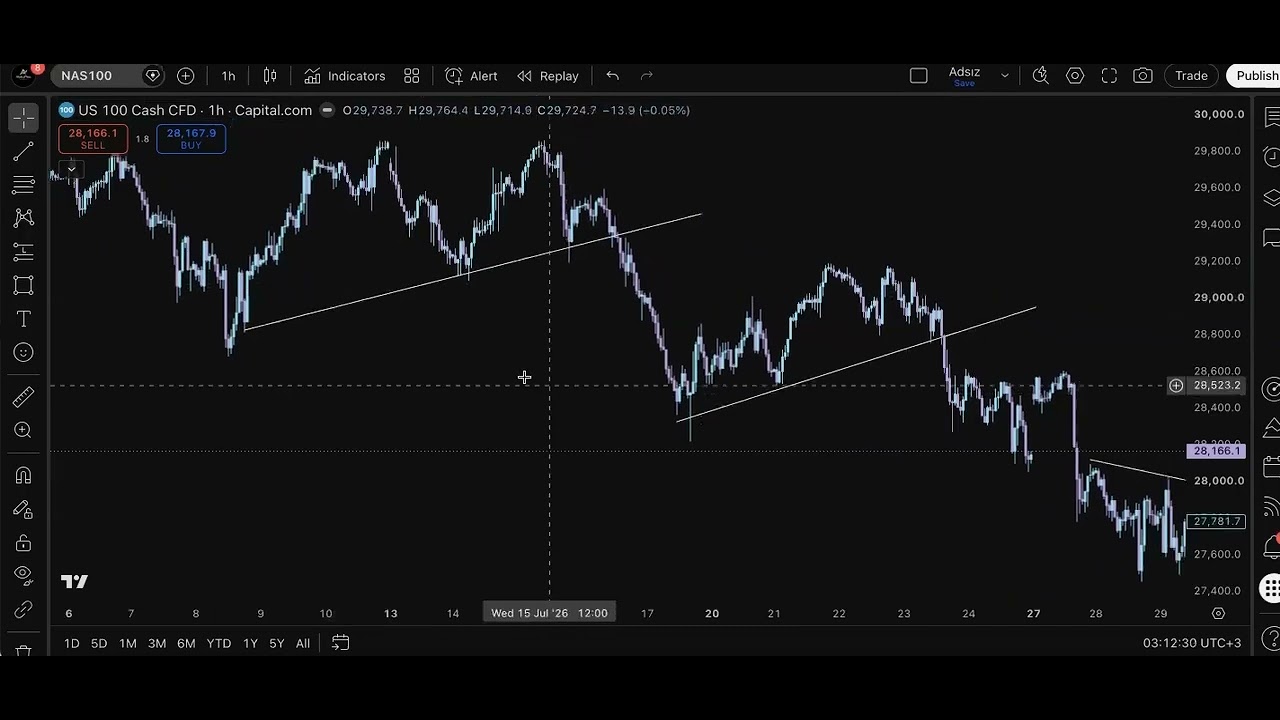The width and height of the screenshot is (1280, 720).
Task: Click the 1.8 spread value
Action: click(142, 139)
